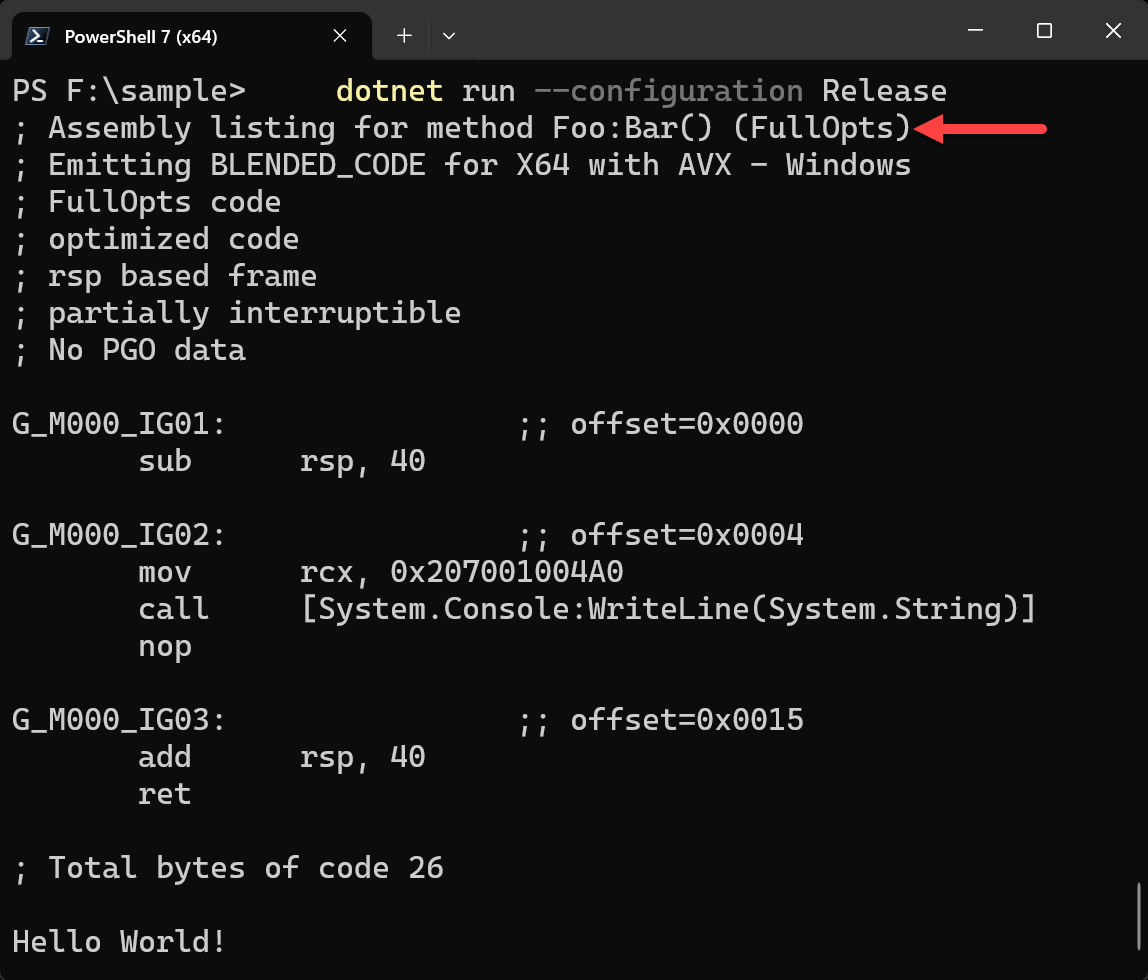This screenshot has width=1148, height=980.
Task: Maximize the terminal window
Action: tap(1044, 31)
